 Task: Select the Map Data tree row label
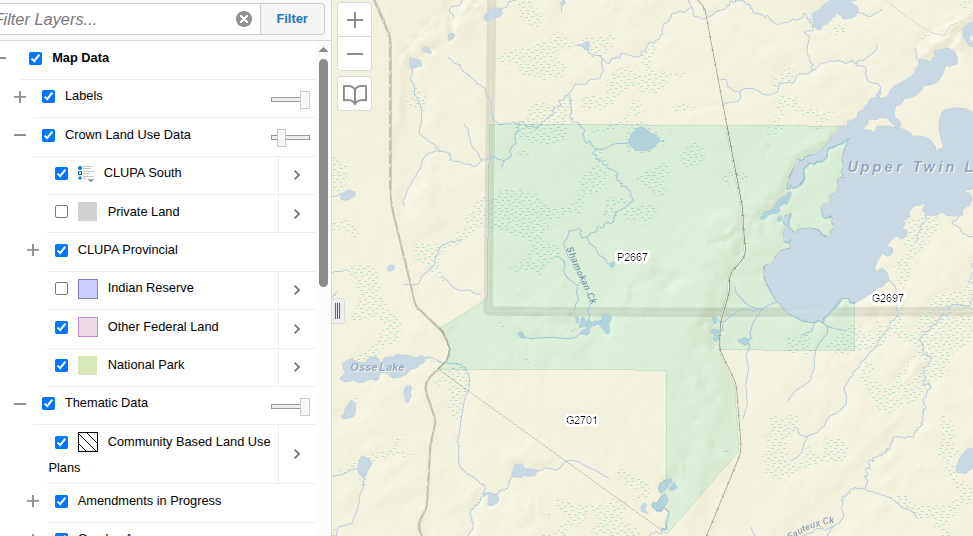pos(81,58)
